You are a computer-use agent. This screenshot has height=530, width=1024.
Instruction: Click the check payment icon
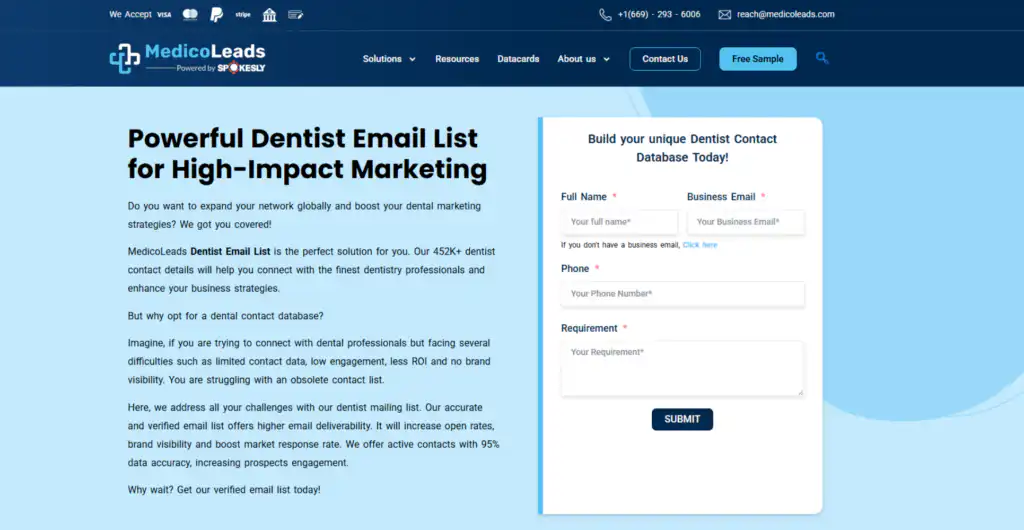point(295,14)
